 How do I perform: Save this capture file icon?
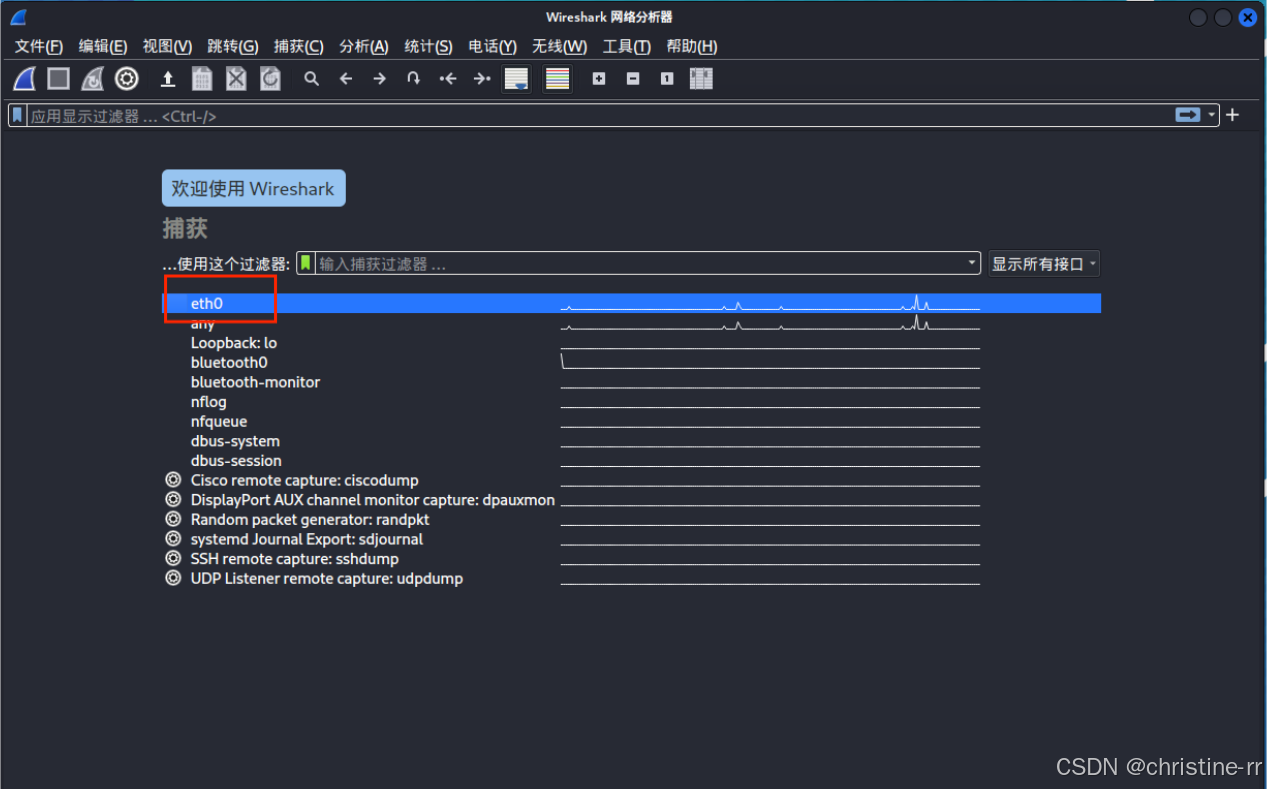[202, 79]
